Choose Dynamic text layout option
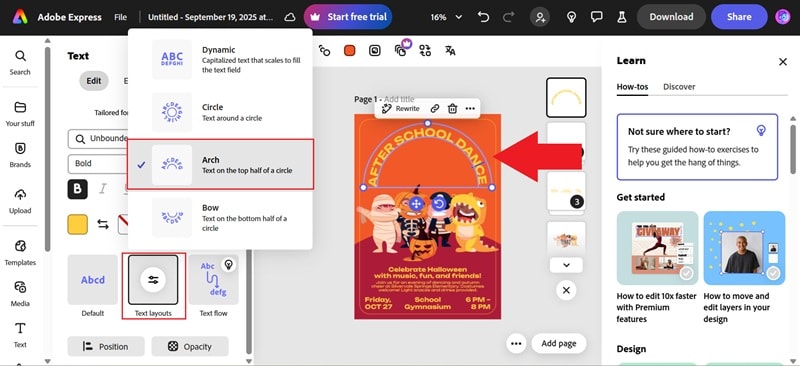This screenshot has width=800, height=366. [220, 59]
